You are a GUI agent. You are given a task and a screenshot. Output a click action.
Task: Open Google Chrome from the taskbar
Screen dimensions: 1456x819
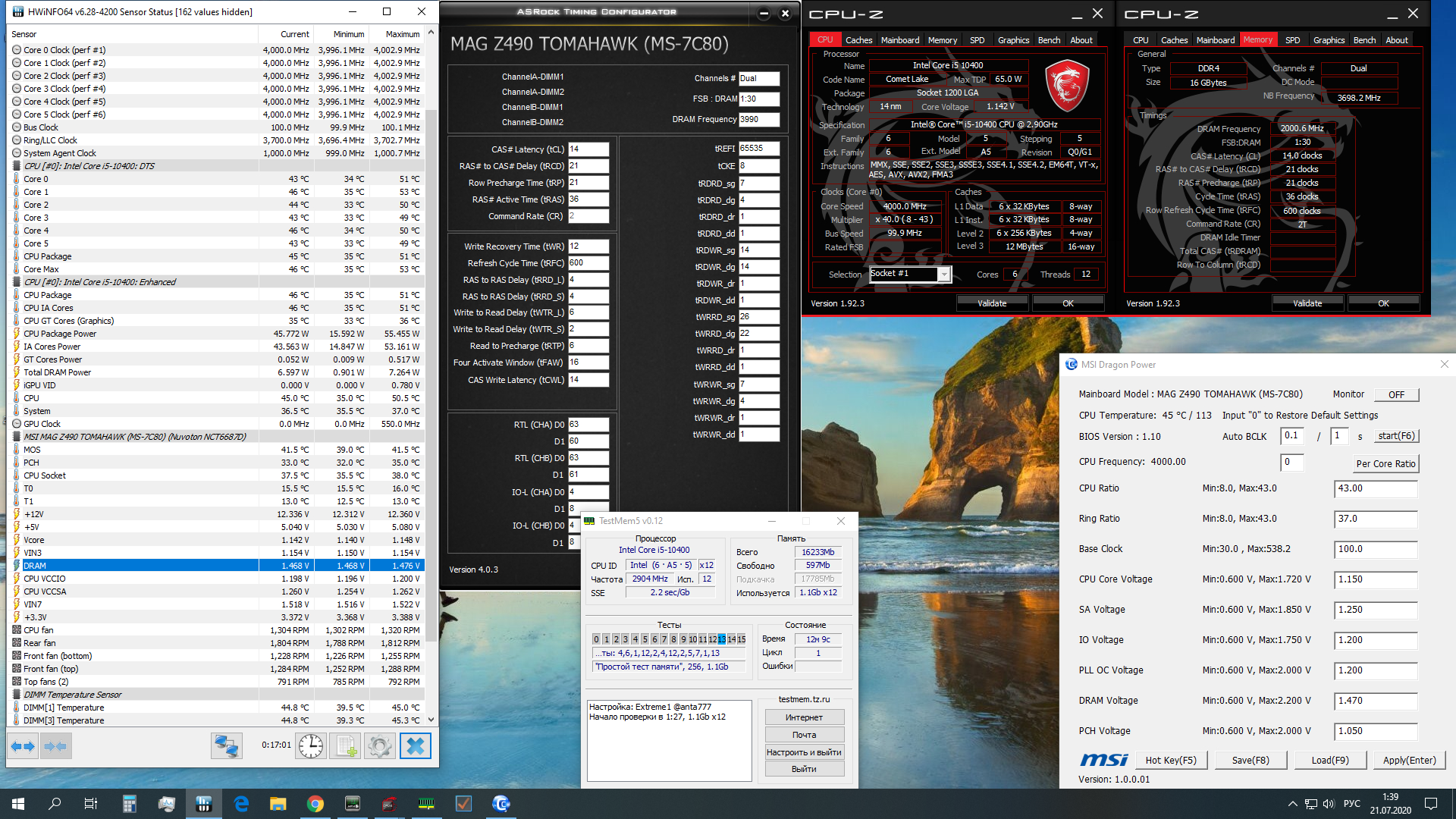pyautogui.click(x=315, y=804)
